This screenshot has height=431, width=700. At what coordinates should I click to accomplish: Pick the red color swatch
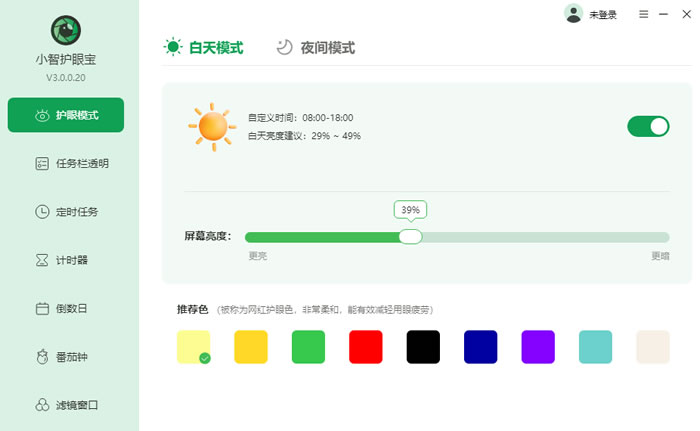click(366, 346)
